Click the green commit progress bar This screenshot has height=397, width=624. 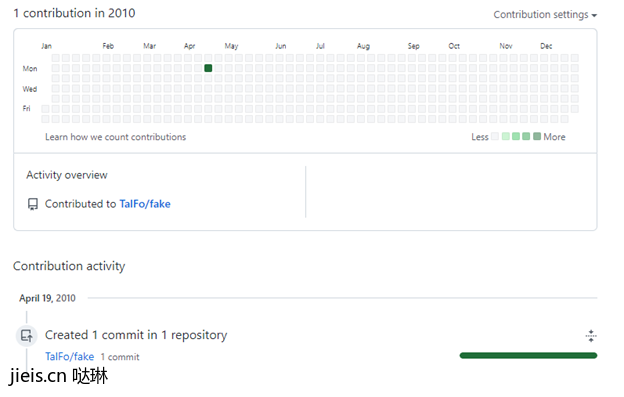[528, 355]
